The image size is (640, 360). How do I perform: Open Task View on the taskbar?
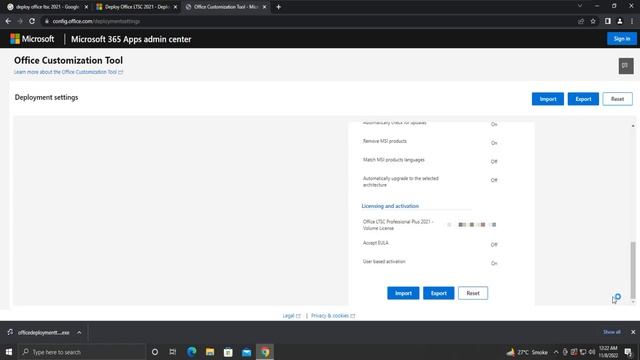click(173, 352)
